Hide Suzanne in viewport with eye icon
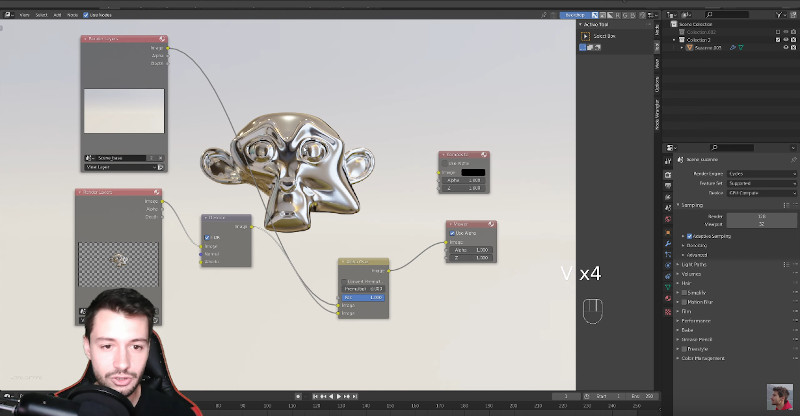Image resolution: width=800 pixels, height=416 pixels. tap(786, 47)
